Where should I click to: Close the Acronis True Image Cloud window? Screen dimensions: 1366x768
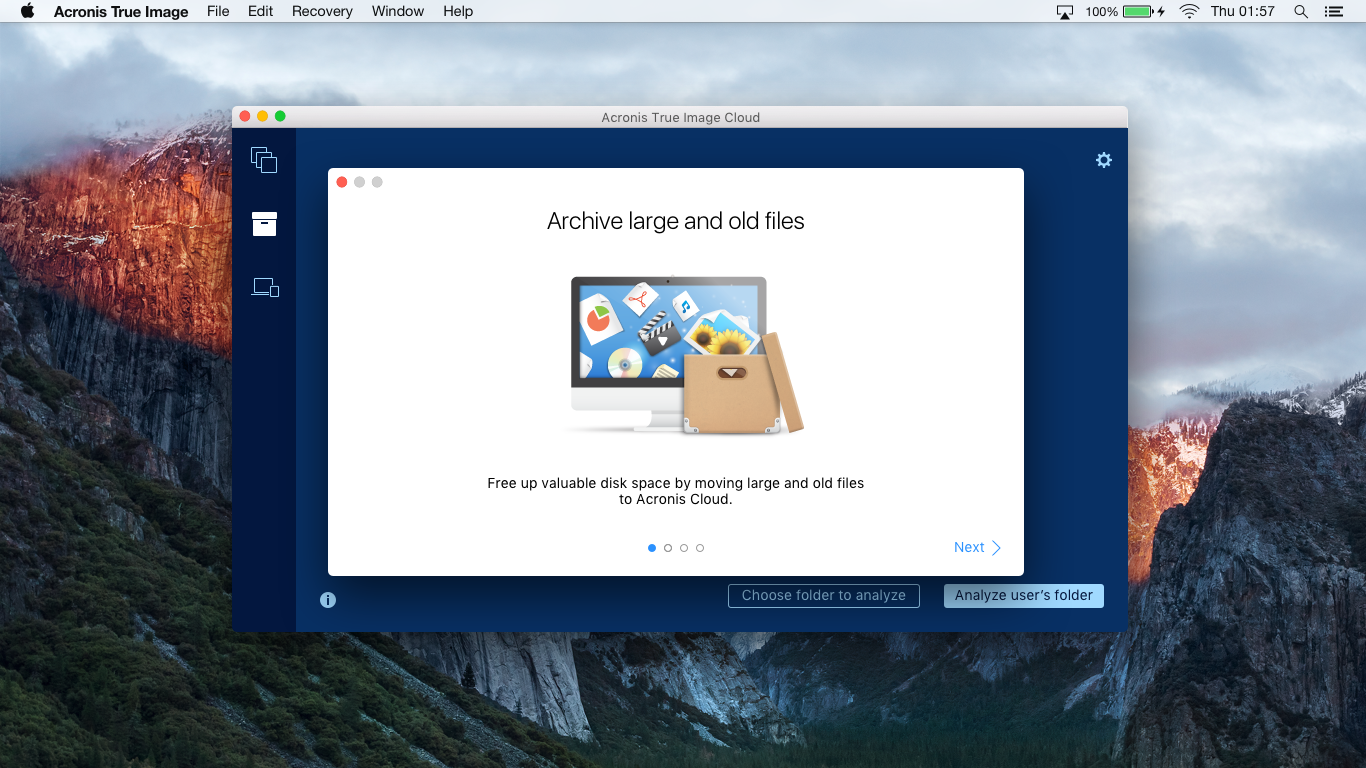245,117
